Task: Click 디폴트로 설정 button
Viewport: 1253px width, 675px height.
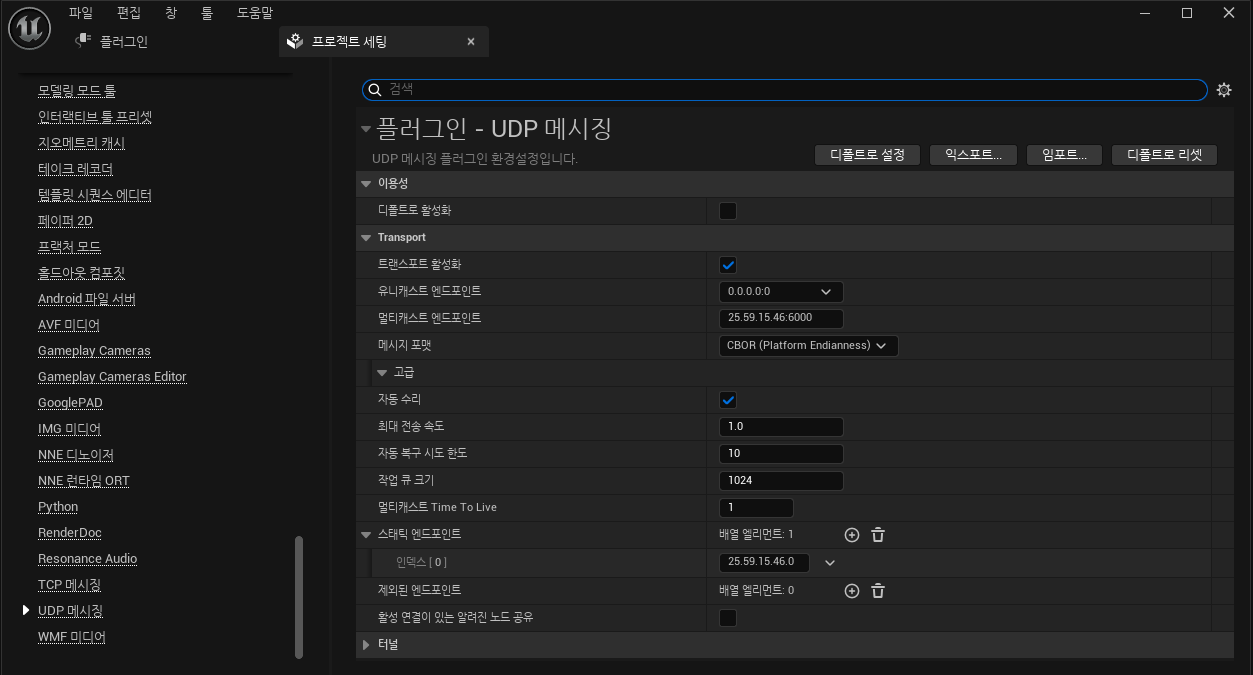Action: 867,155
